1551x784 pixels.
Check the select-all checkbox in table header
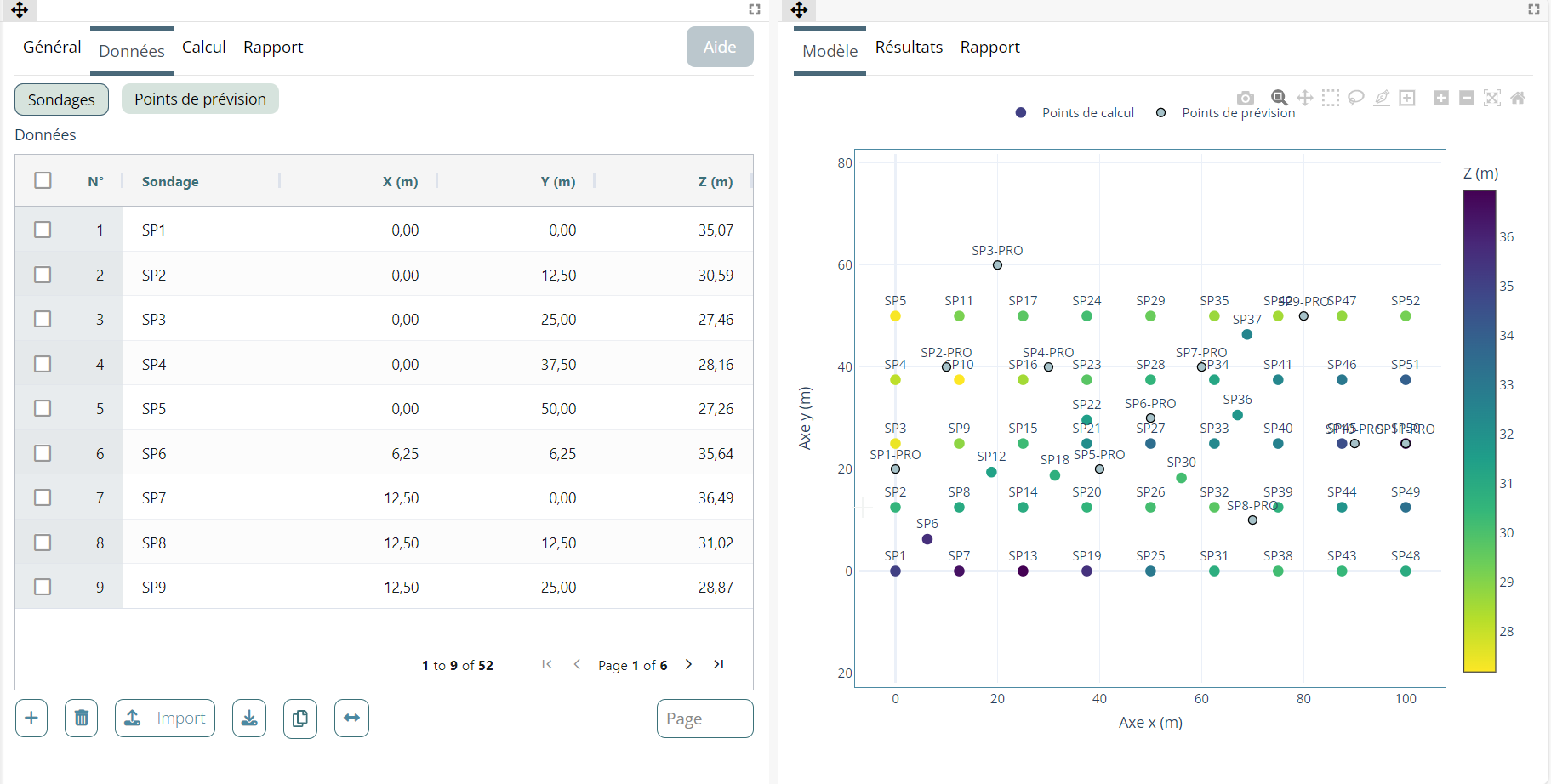tap(43, 180)
